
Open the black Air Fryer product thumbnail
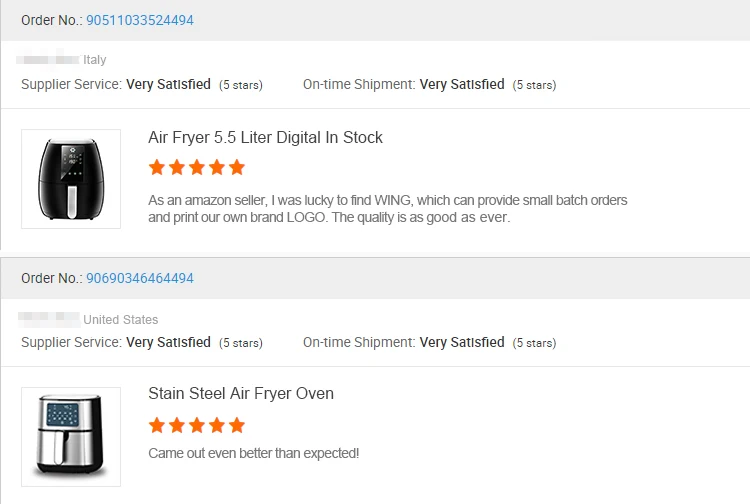pyautogui.click(x=71, y=179)
